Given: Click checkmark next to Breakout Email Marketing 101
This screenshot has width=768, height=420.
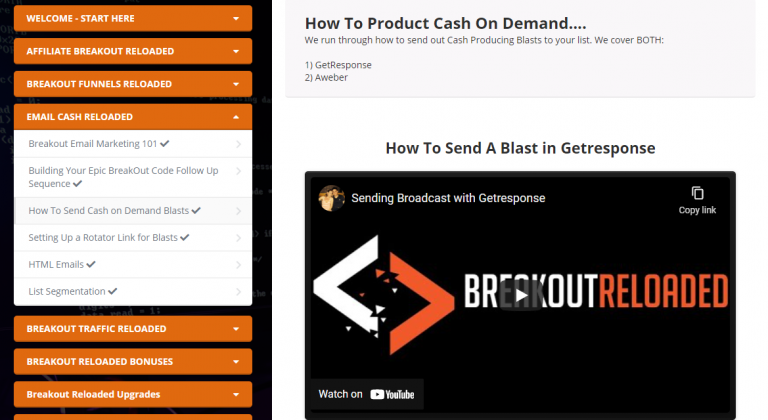Looking at the screenshot, I should click(x=165, y=144).
